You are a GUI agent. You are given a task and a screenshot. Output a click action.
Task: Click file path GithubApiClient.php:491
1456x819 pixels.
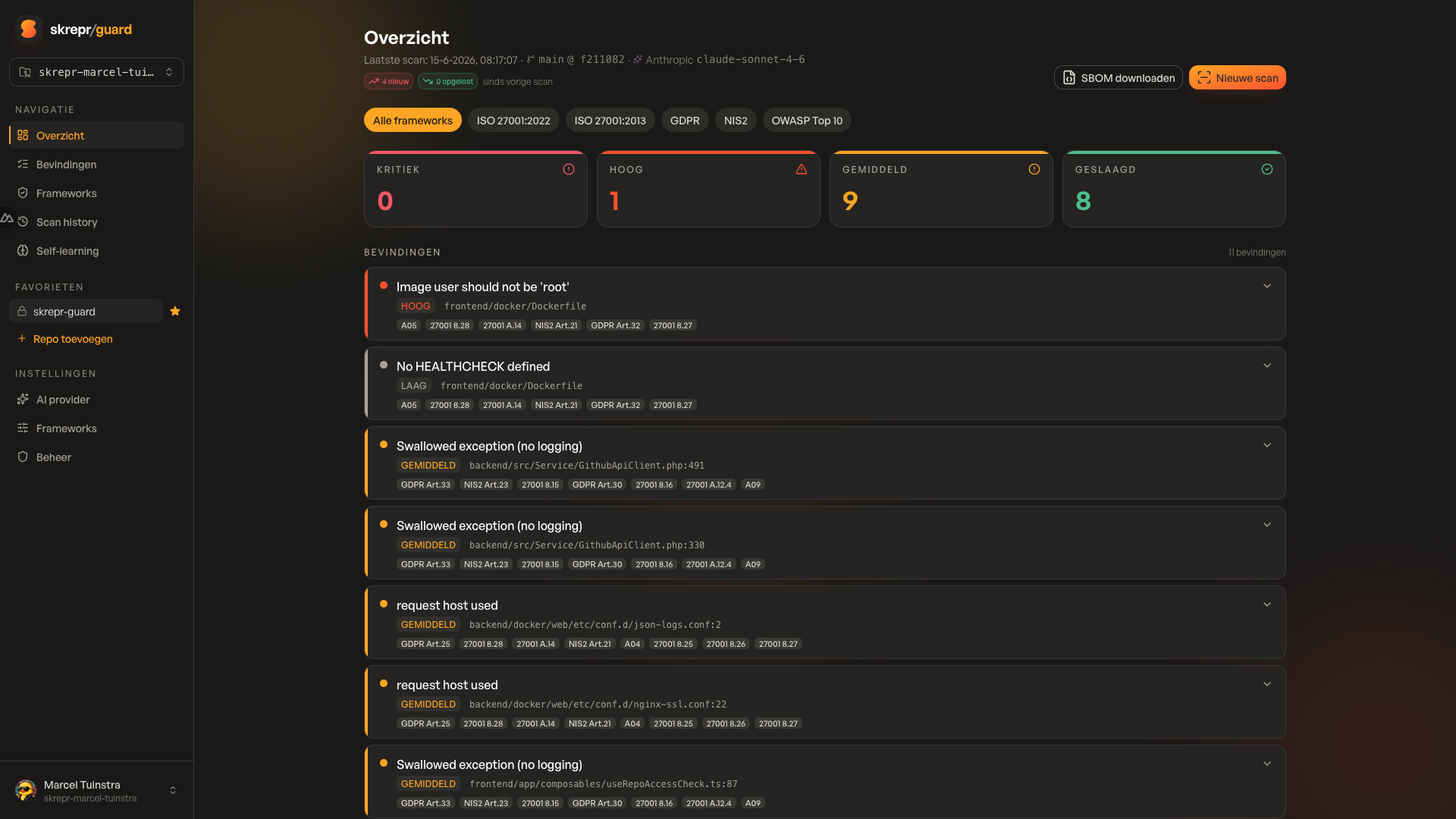pyautogui.click(x=586, y=465)
